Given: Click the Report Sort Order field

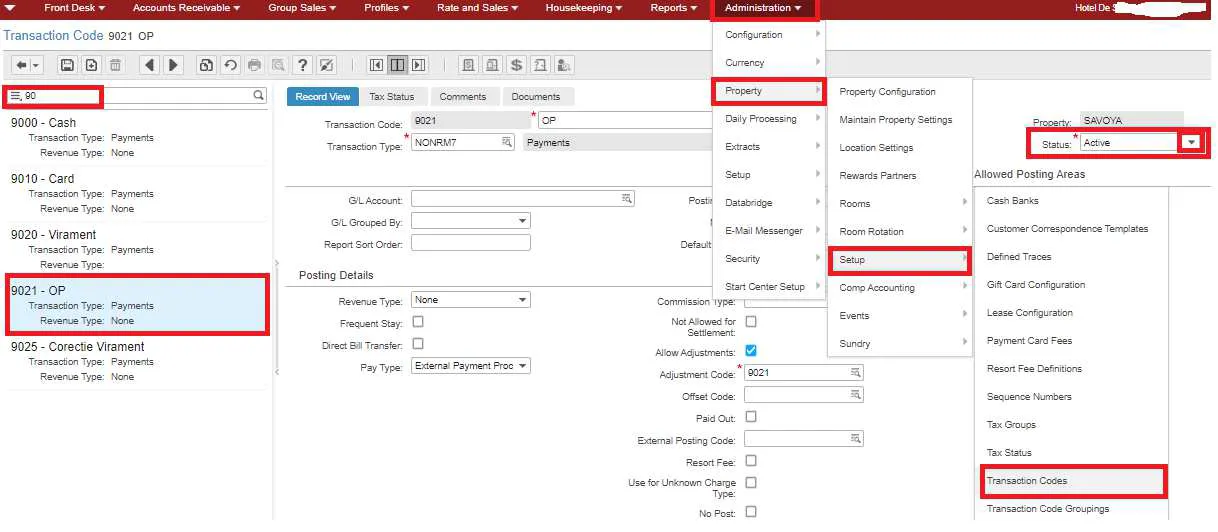Looking at the screenshot, I should [x=471, y=243].
